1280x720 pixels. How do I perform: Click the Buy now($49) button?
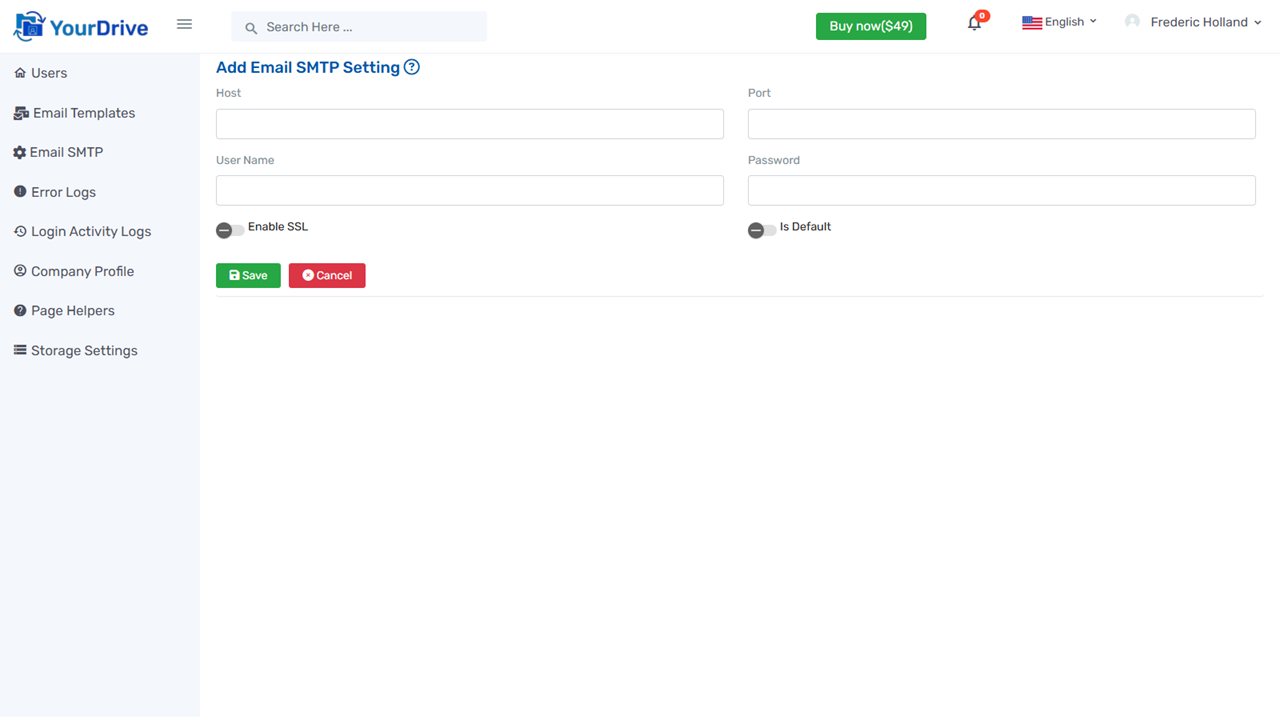tap(870, 26)
